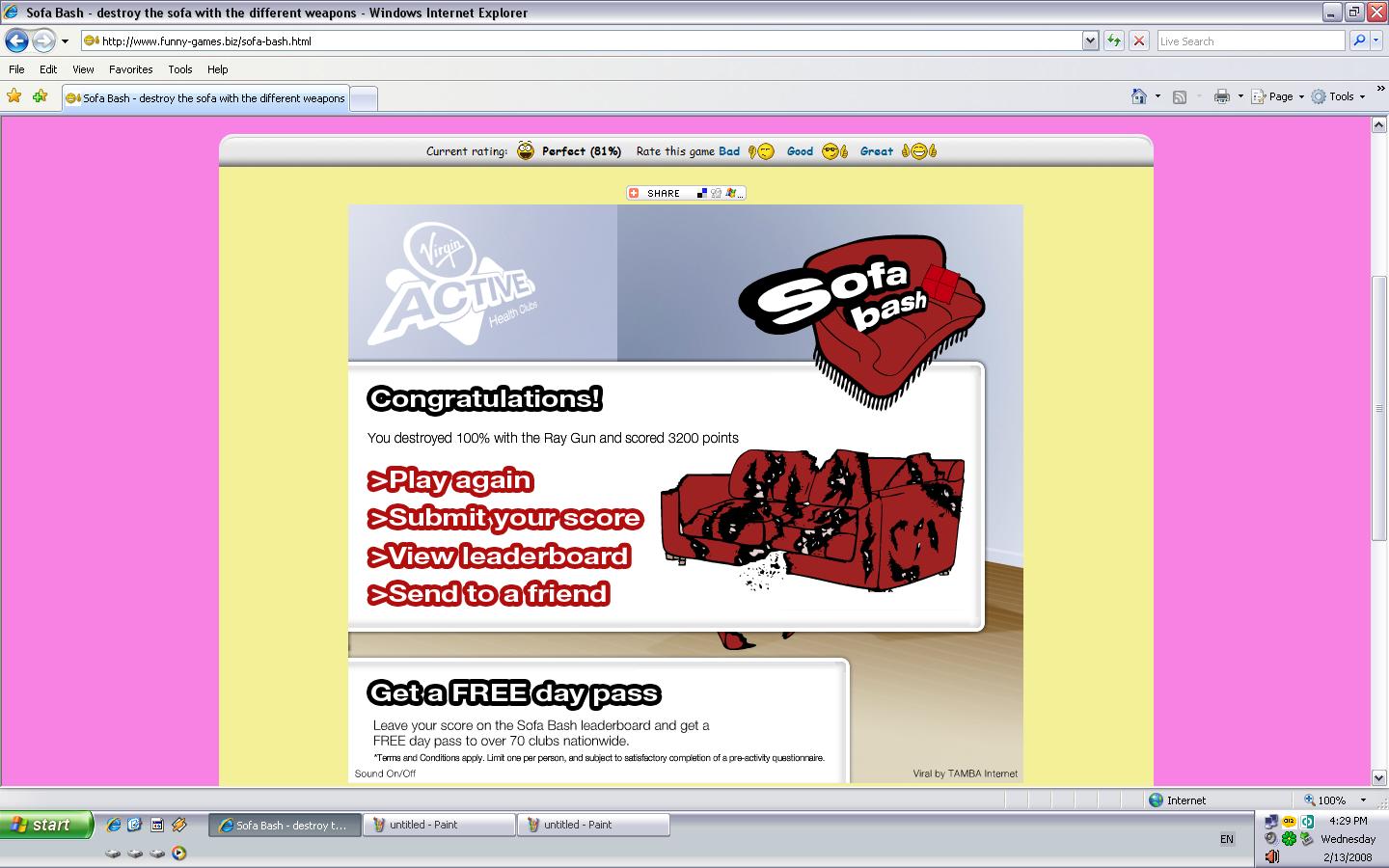Click the Home icon in the command bar
Viewport: 1389px width, 868px height.
pyautogui.click(x=1139, y=96)
